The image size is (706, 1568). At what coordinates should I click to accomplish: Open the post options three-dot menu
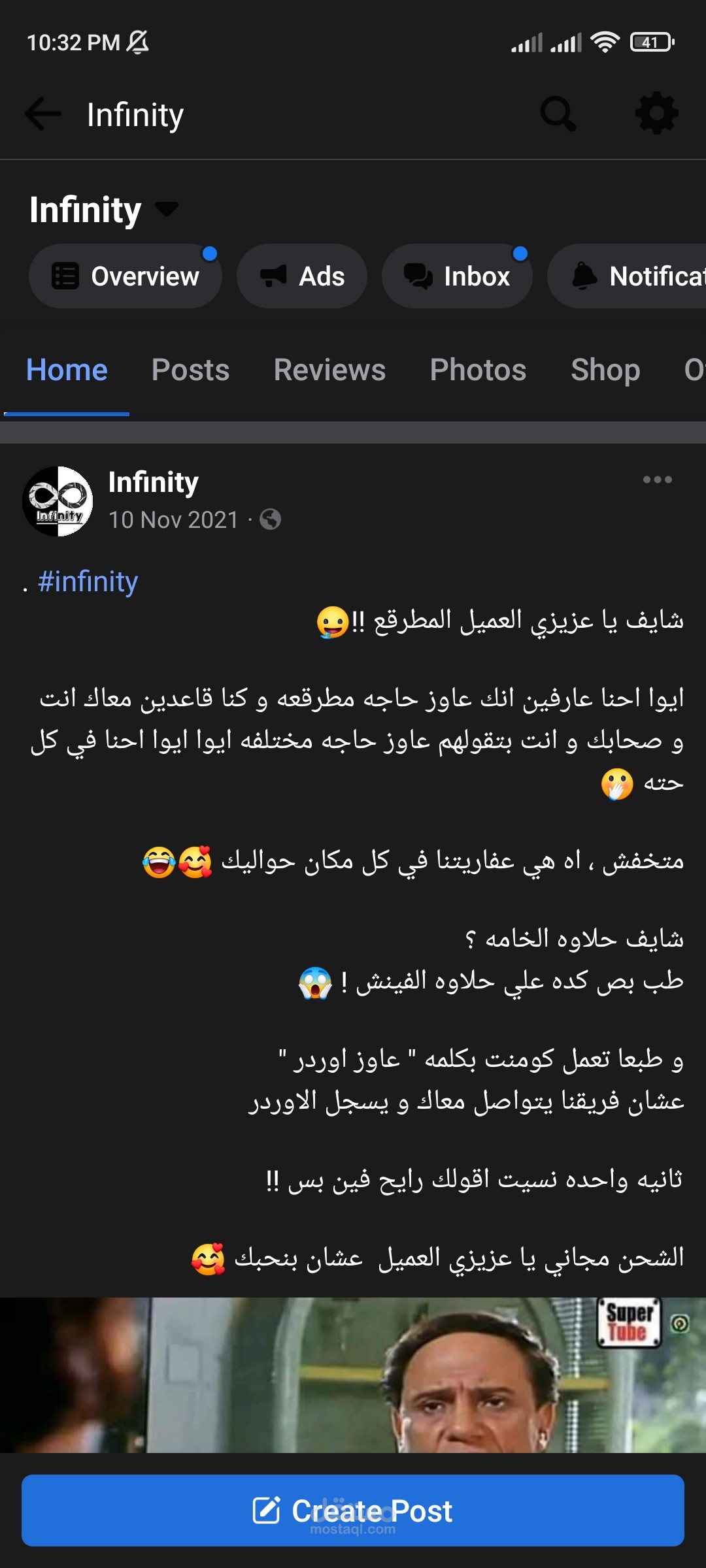tap(658, 480)
